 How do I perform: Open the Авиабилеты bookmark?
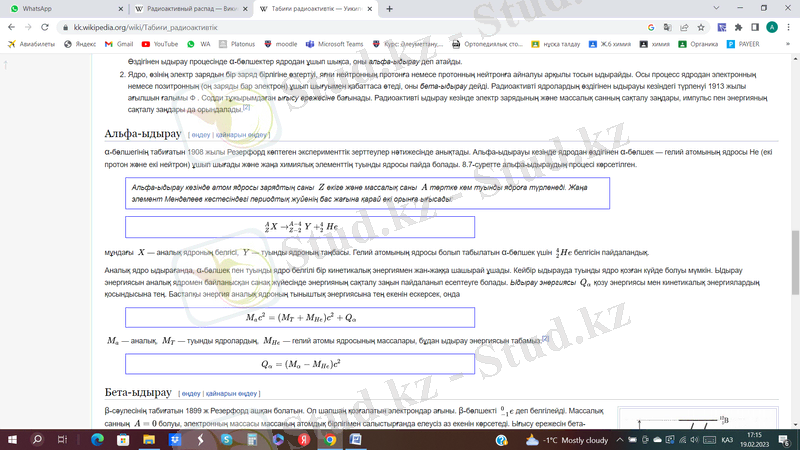pos(31,44)
